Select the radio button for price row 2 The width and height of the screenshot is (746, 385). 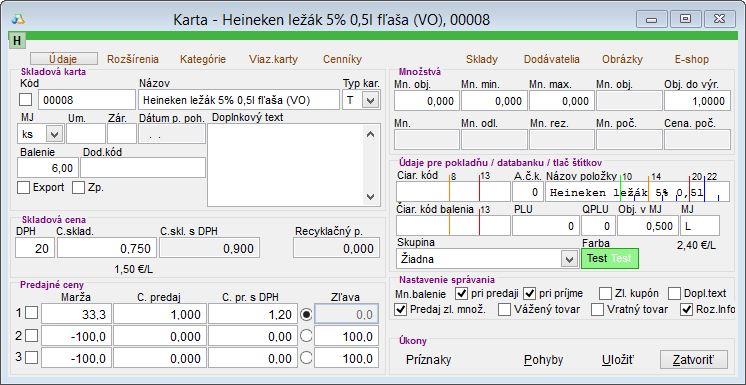[307, 336]
